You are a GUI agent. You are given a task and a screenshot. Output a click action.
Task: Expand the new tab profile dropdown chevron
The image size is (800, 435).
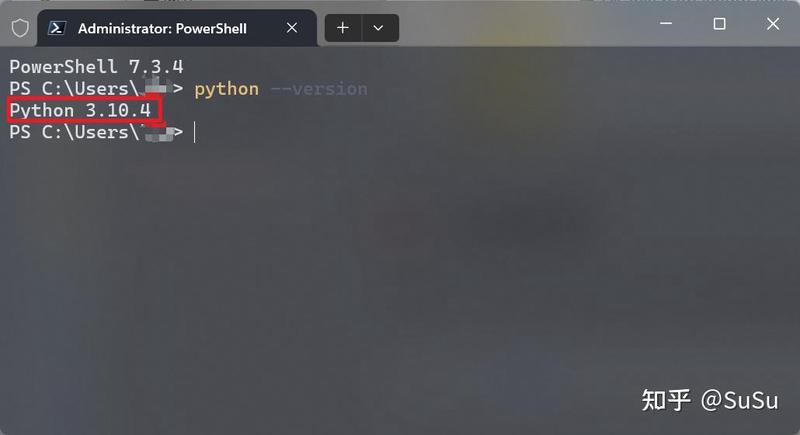378,28
